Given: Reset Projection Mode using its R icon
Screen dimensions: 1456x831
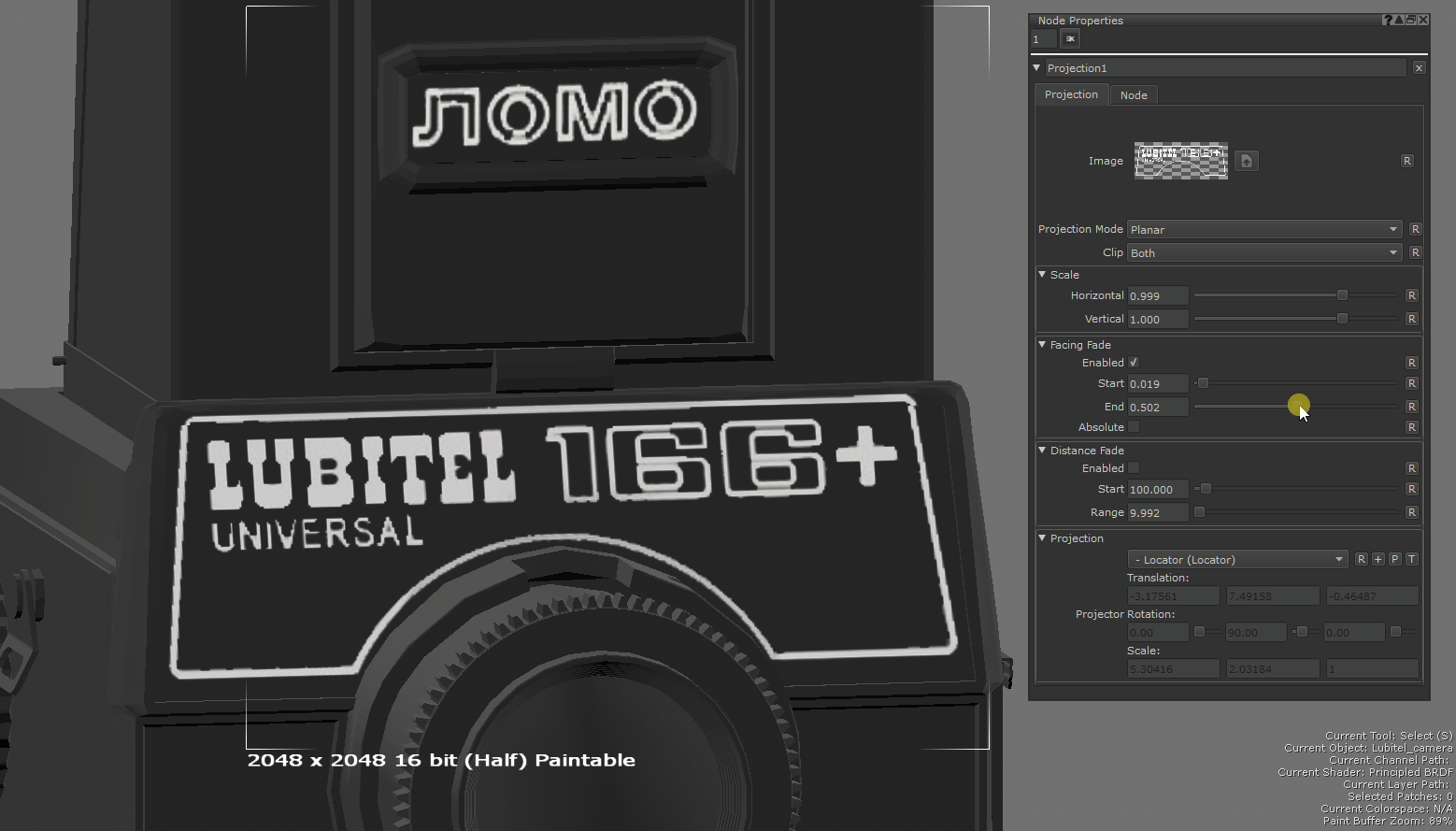Looking at the screenshot, I should (1415, 229).
